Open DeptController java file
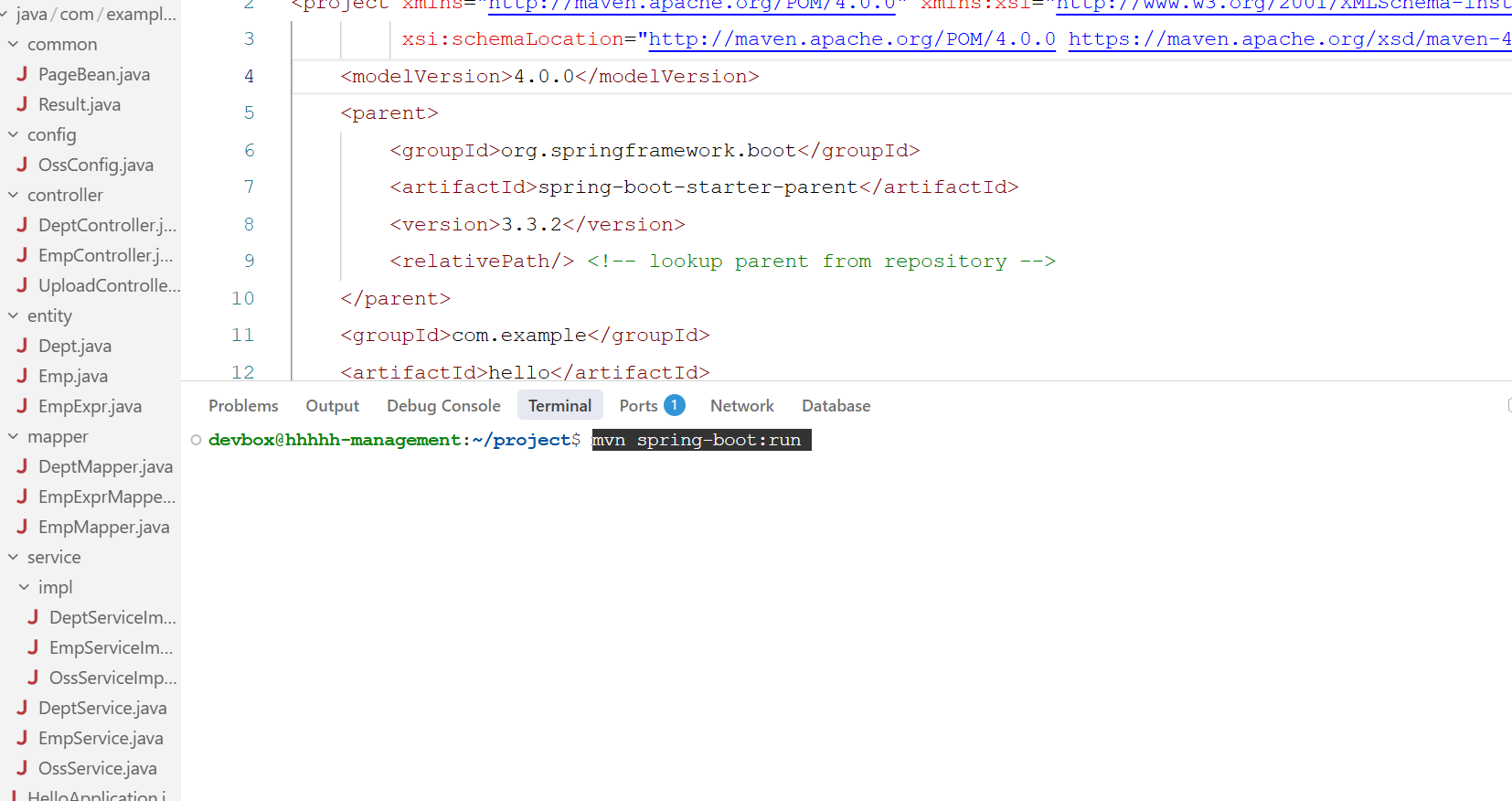1512x801 pixels. (108, 225)
